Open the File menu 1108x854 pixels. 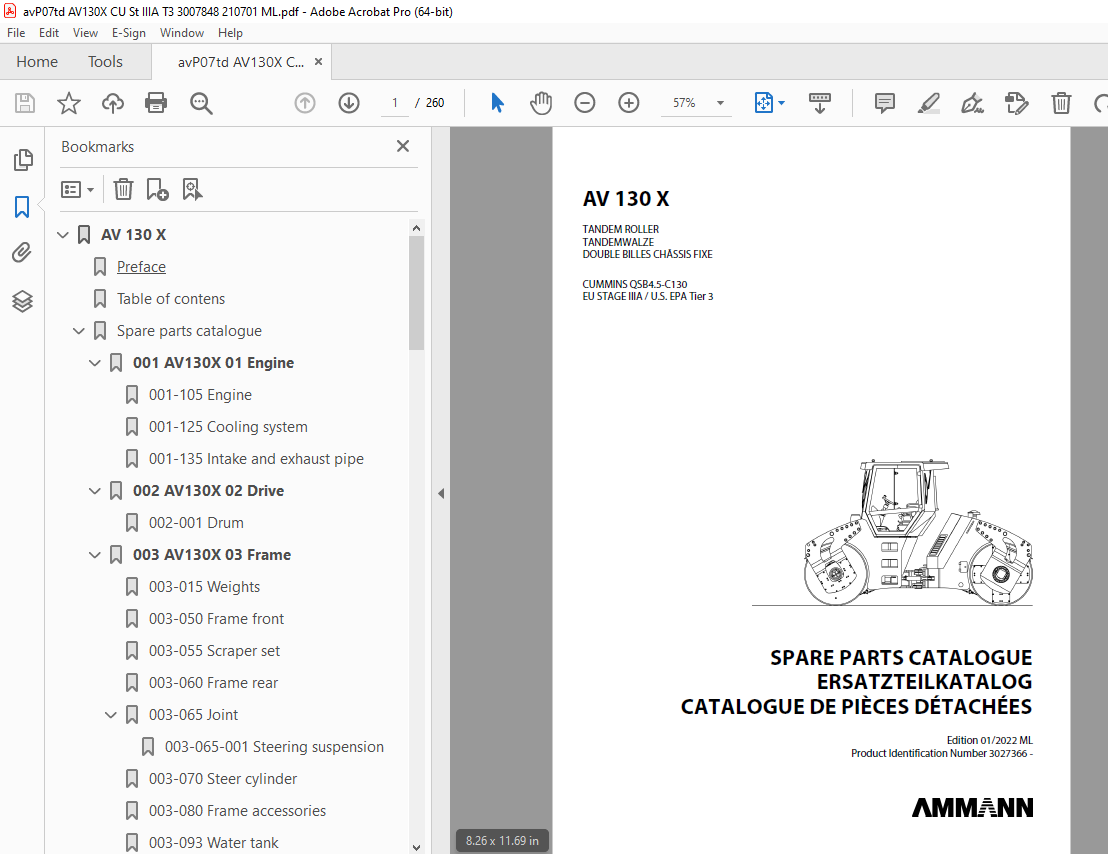(x=16, y=32)
